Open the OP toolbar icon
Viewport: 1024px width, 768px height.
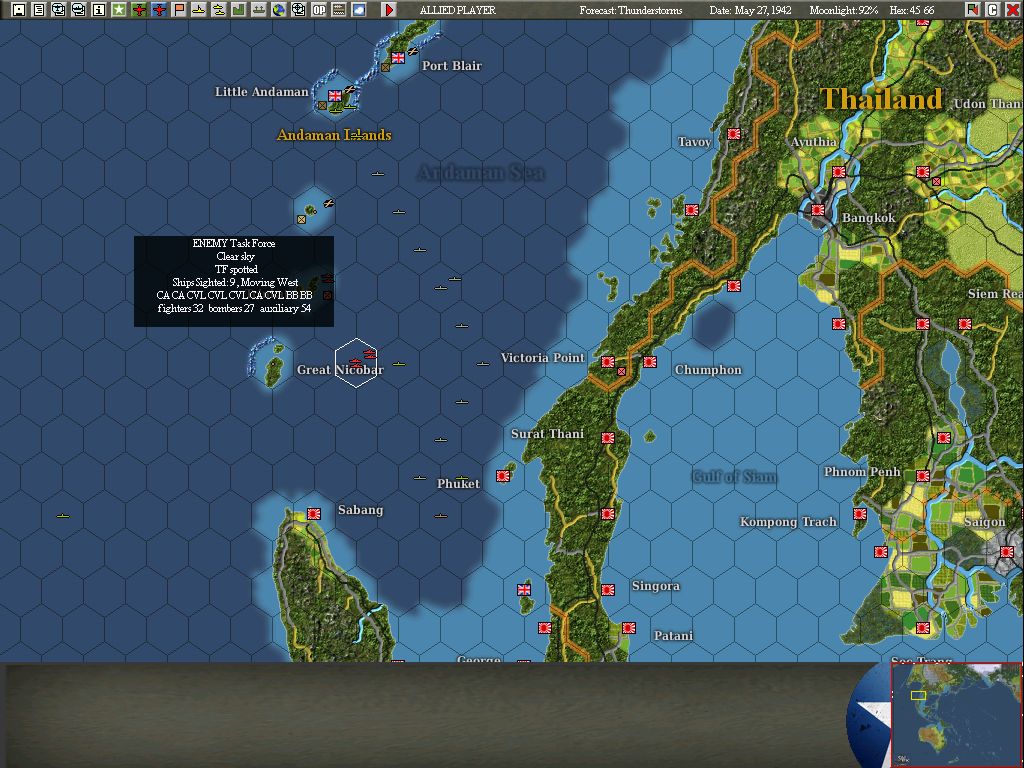click(319, 10)
